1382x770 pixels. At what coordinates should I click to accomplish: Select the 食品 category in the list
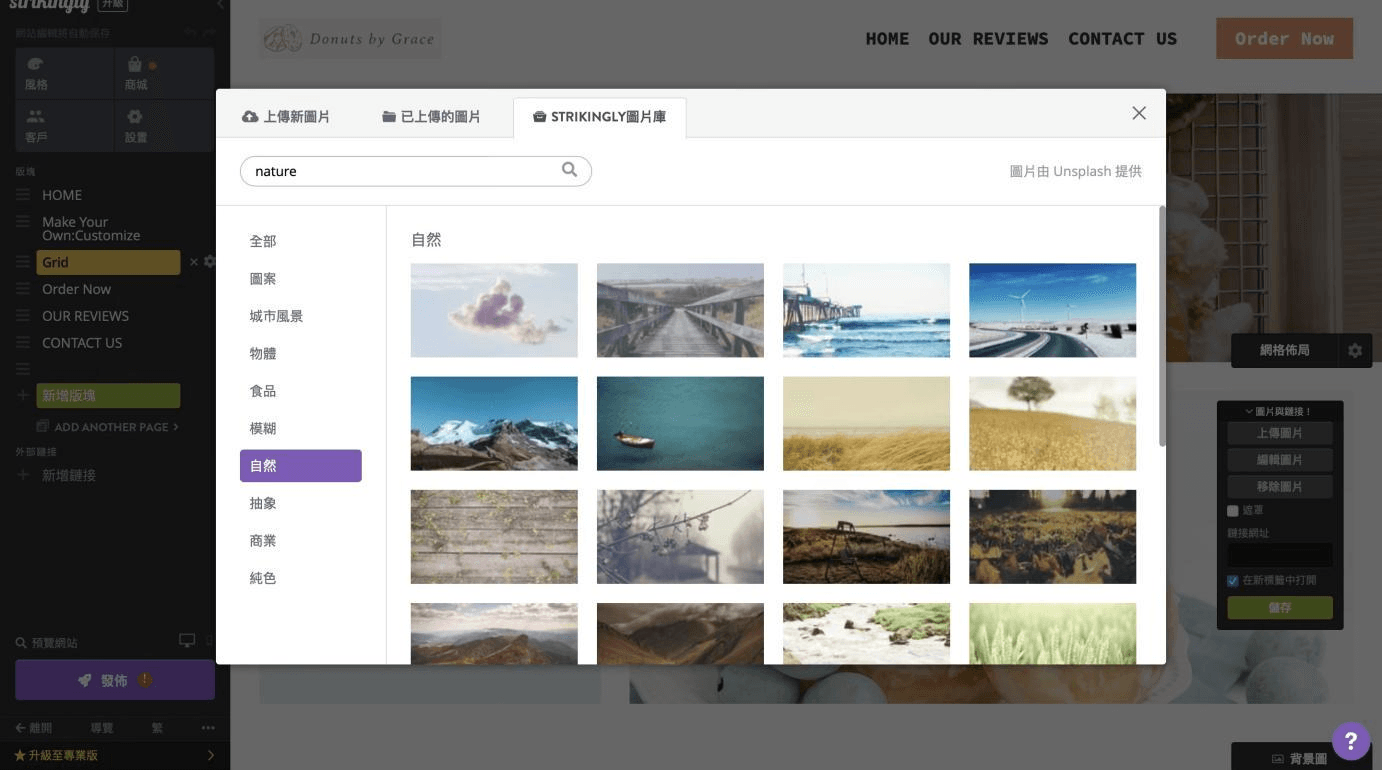click(263, 391)
